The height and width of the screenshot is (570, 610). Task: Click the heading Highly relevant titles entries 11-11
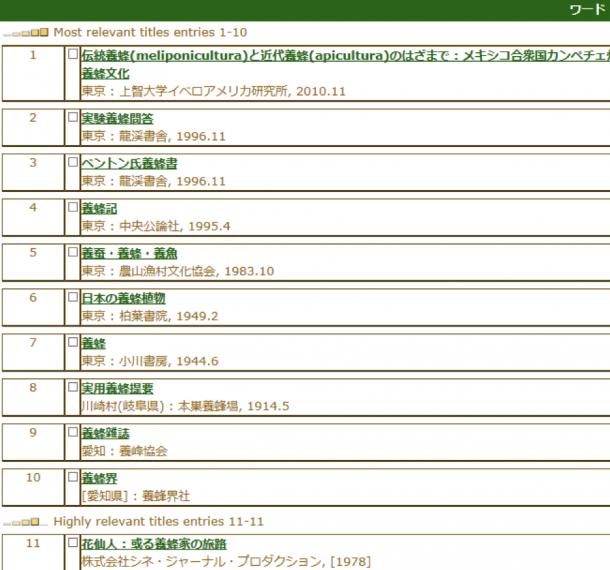point(158,522)
